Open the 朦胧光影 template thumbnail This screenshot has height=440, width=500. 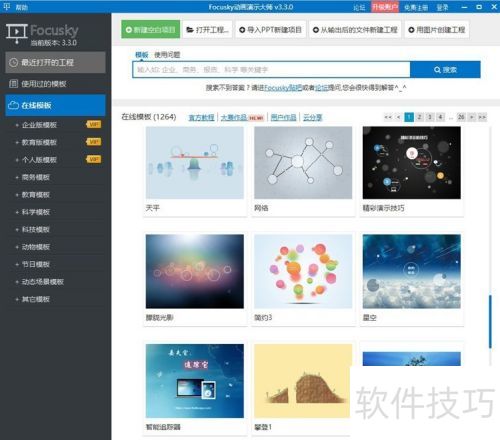coord(195,271)
